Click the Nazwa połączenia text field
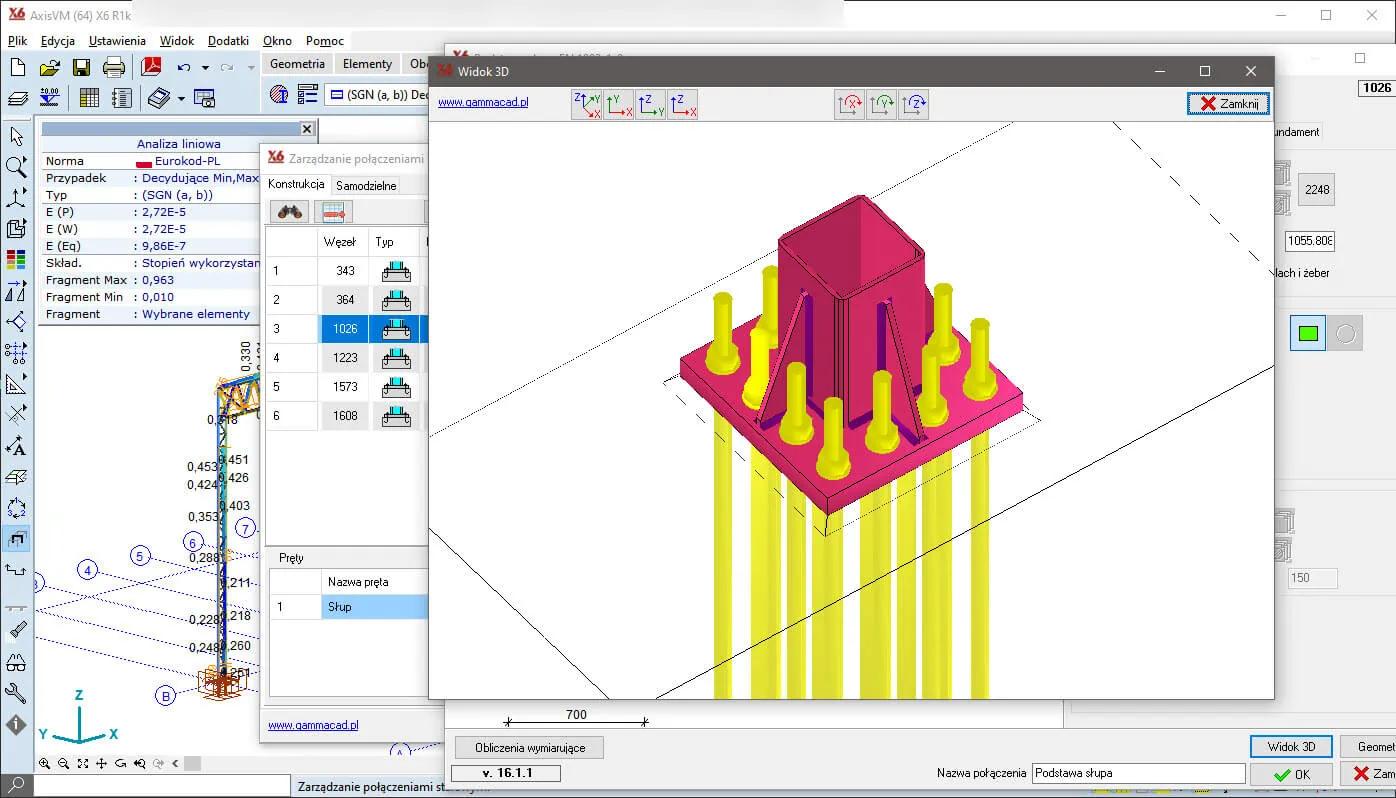The width and height of the screenshot is (1396, 798). tap(1138, 773)
